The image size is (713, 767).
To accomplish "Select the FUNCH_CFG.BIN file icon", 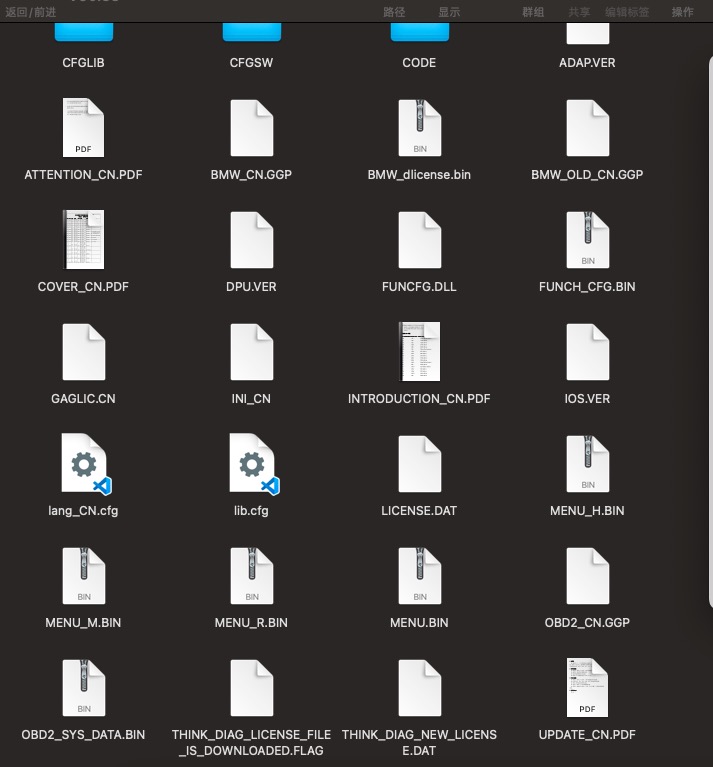I will pyautogui.click(x=587, y=239).
